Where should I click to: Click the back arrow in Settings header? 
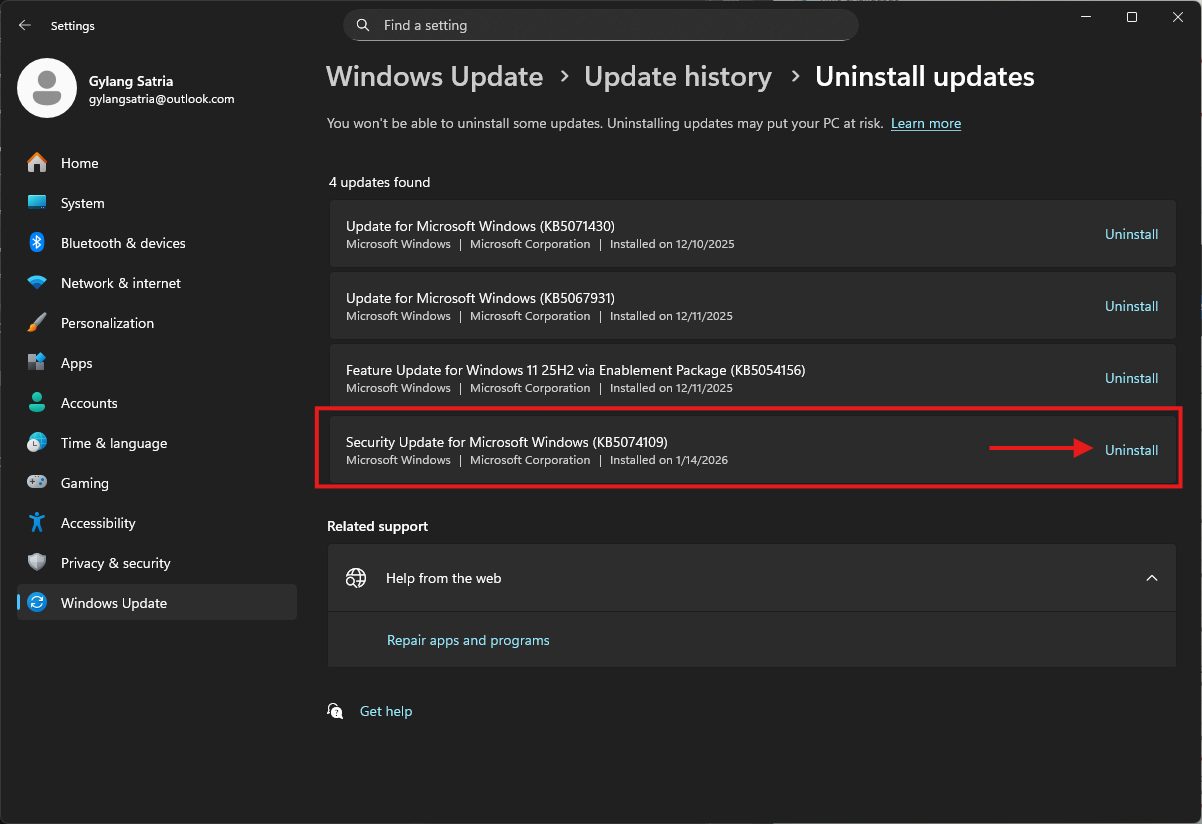pyautogui.click(x=25, y=26)
